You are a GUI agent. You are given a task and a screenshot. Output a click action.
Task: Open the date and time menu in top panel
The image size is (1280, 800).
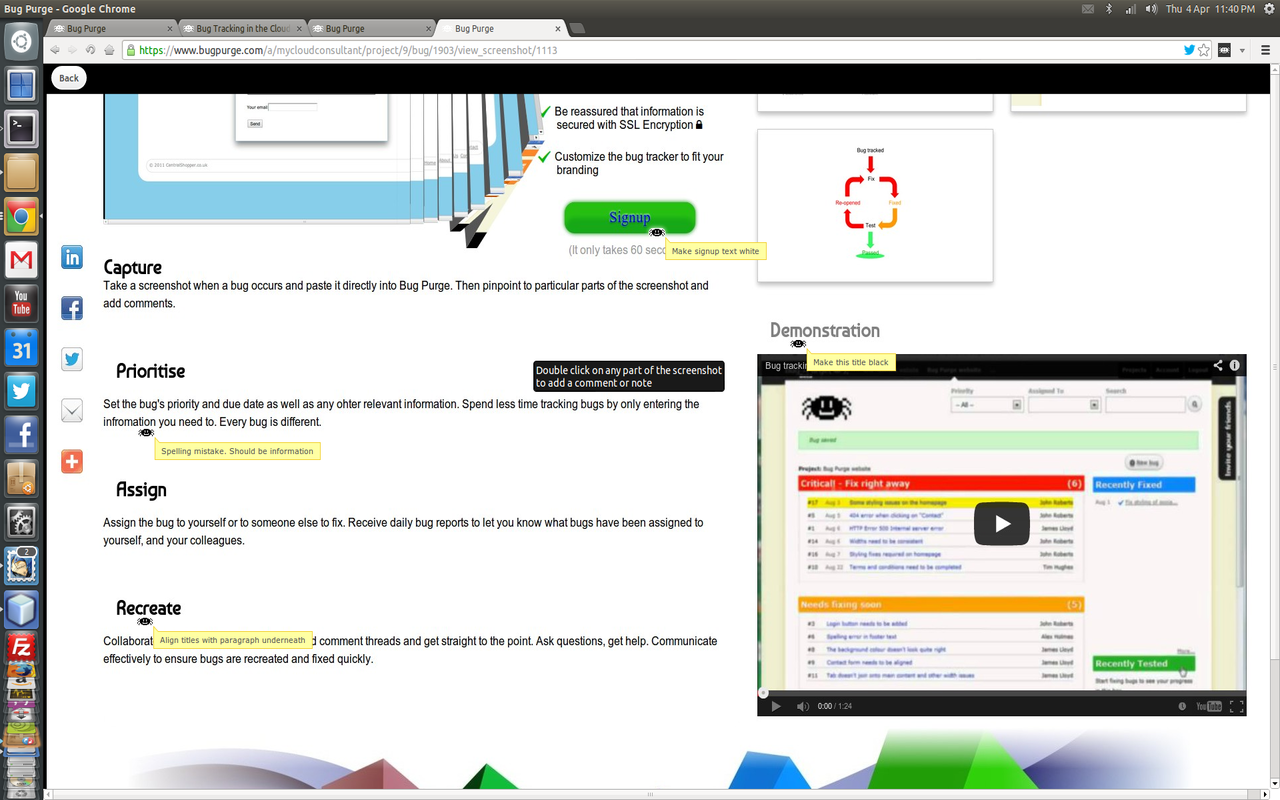(x=1211, y=9)
